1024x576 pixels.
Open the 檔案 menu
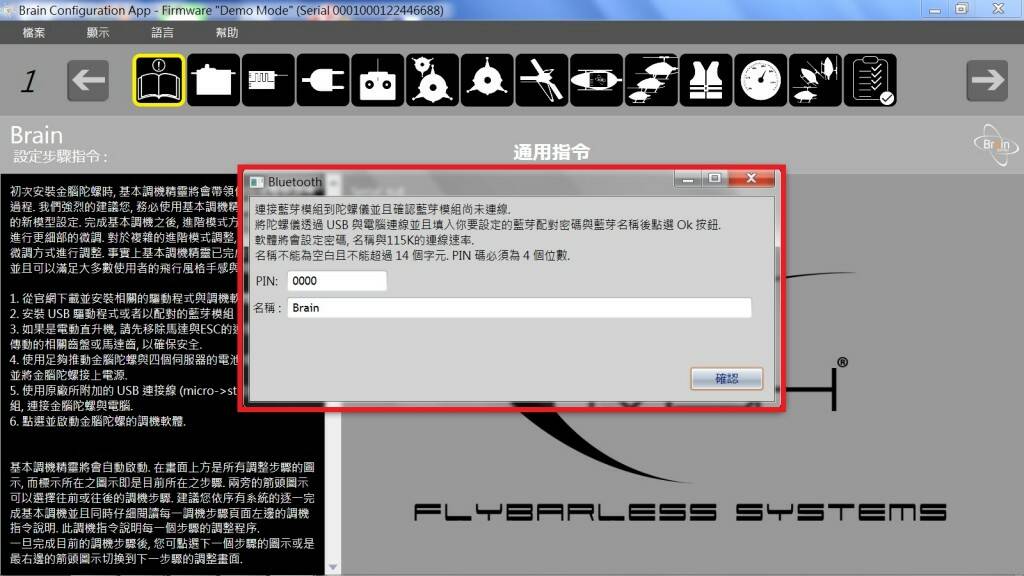33,33
